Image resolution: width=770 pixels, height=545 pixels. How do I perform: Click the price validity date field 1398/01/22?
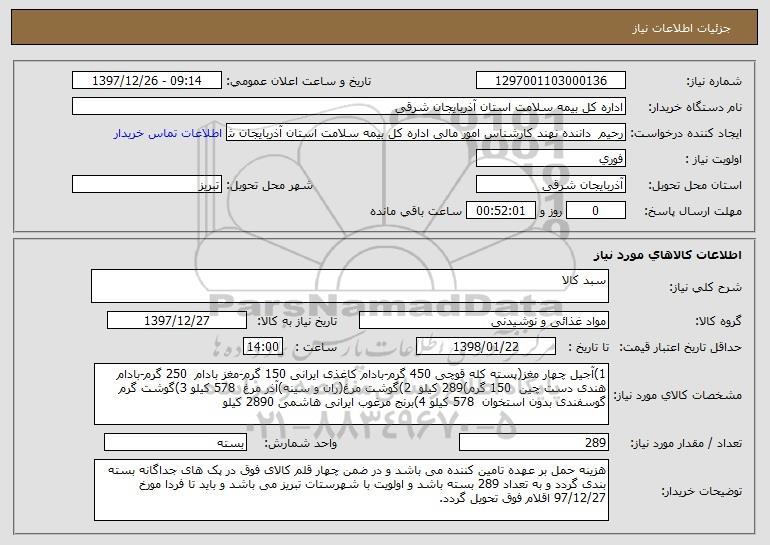coord(486,347)
